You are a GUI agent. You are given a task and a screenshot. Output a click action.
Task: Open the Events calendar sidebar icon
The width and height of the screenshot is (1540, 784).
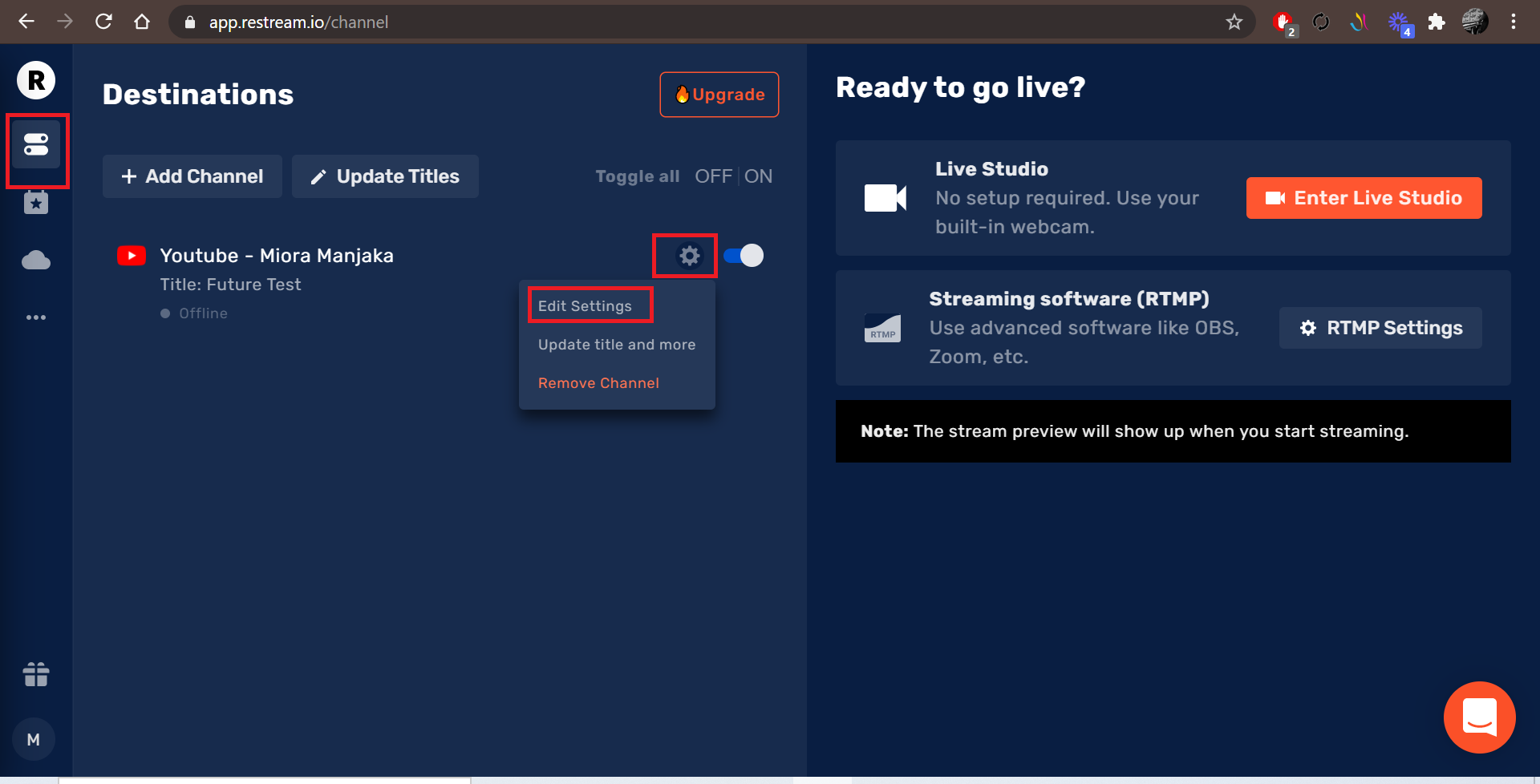[36, 203]
